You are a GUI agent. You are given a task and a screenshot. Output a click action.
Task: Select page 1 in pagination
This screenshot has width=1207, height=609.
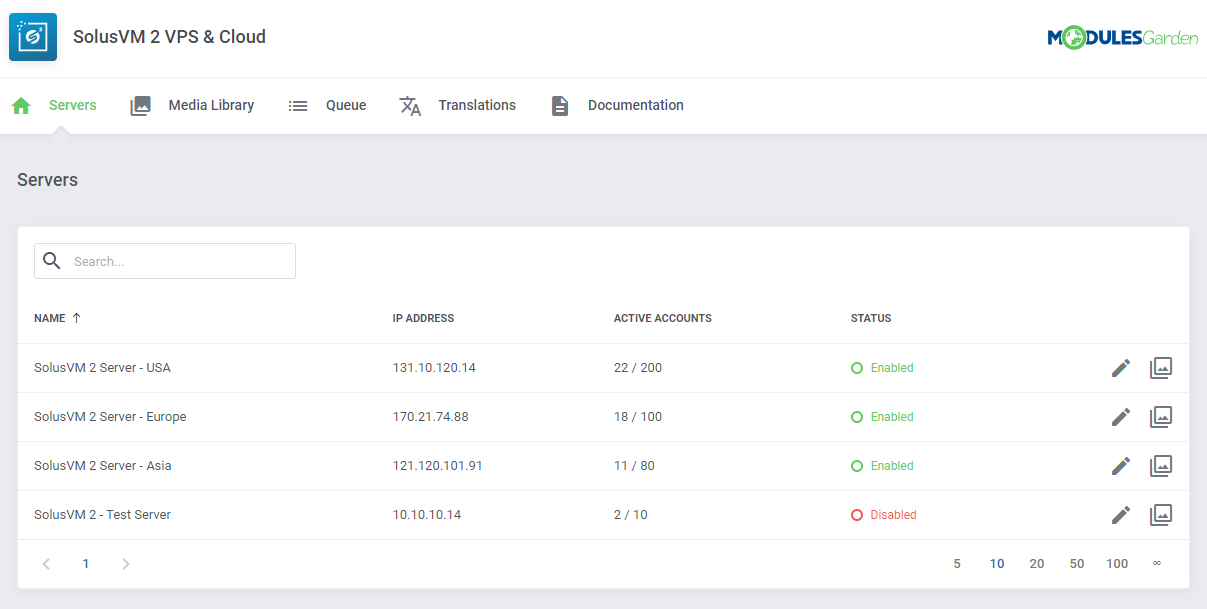[86, 564]
